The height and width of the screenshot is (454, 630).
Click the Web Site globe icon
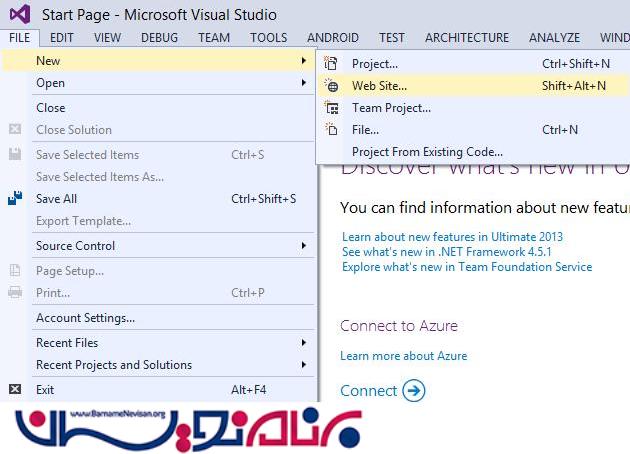[332, 86]
